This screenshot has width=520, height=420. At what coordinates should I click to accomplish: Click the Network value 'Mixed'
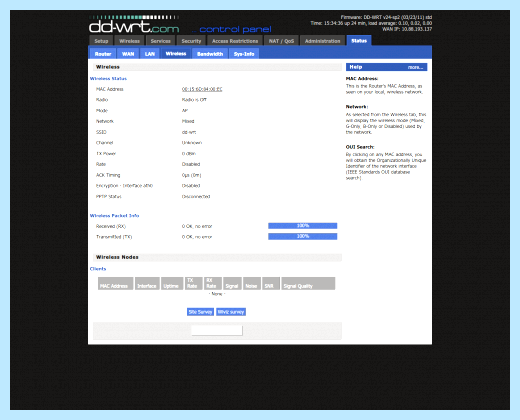pyautogui.click(x=188, y=121)
